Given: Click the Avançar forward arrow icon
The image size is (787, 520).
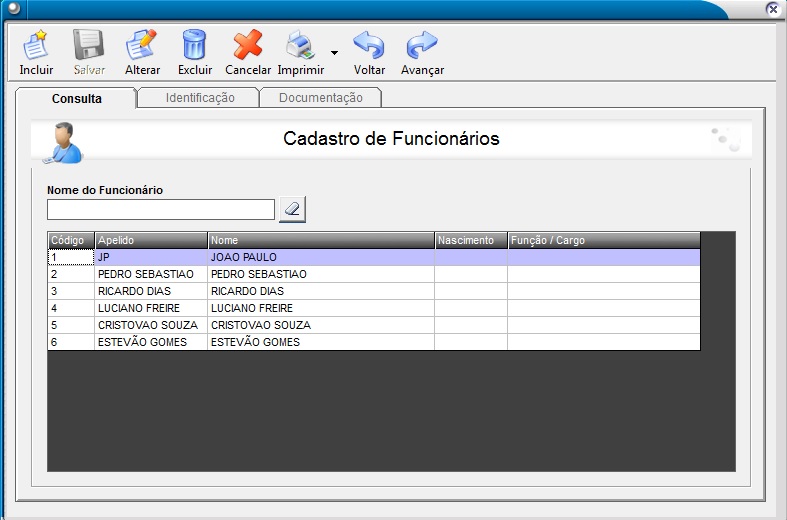Looking at the screenshot, I should pyautogui.click(x=422, y=45).
